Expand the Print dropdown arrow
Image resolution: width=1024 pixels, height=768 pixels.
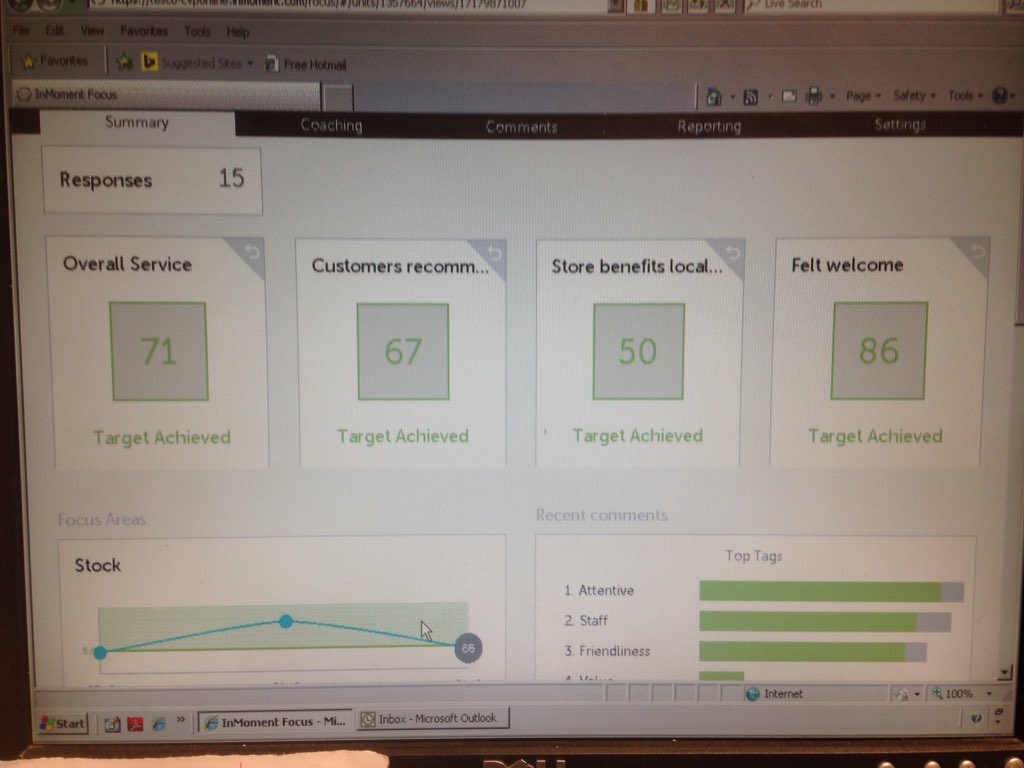(x=832, y=97)
